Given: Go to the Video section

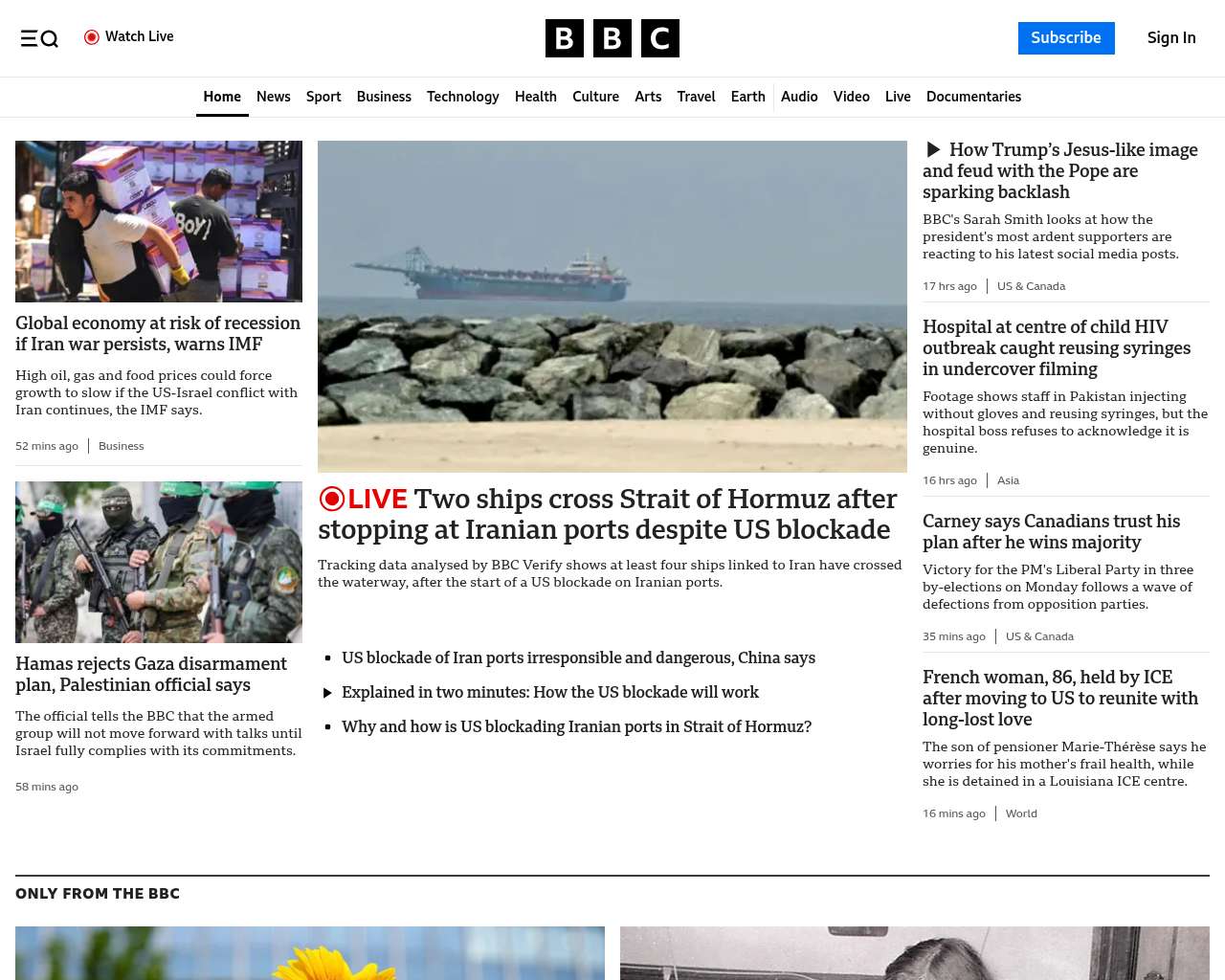Looking at the screenshot, I should 852,97.
